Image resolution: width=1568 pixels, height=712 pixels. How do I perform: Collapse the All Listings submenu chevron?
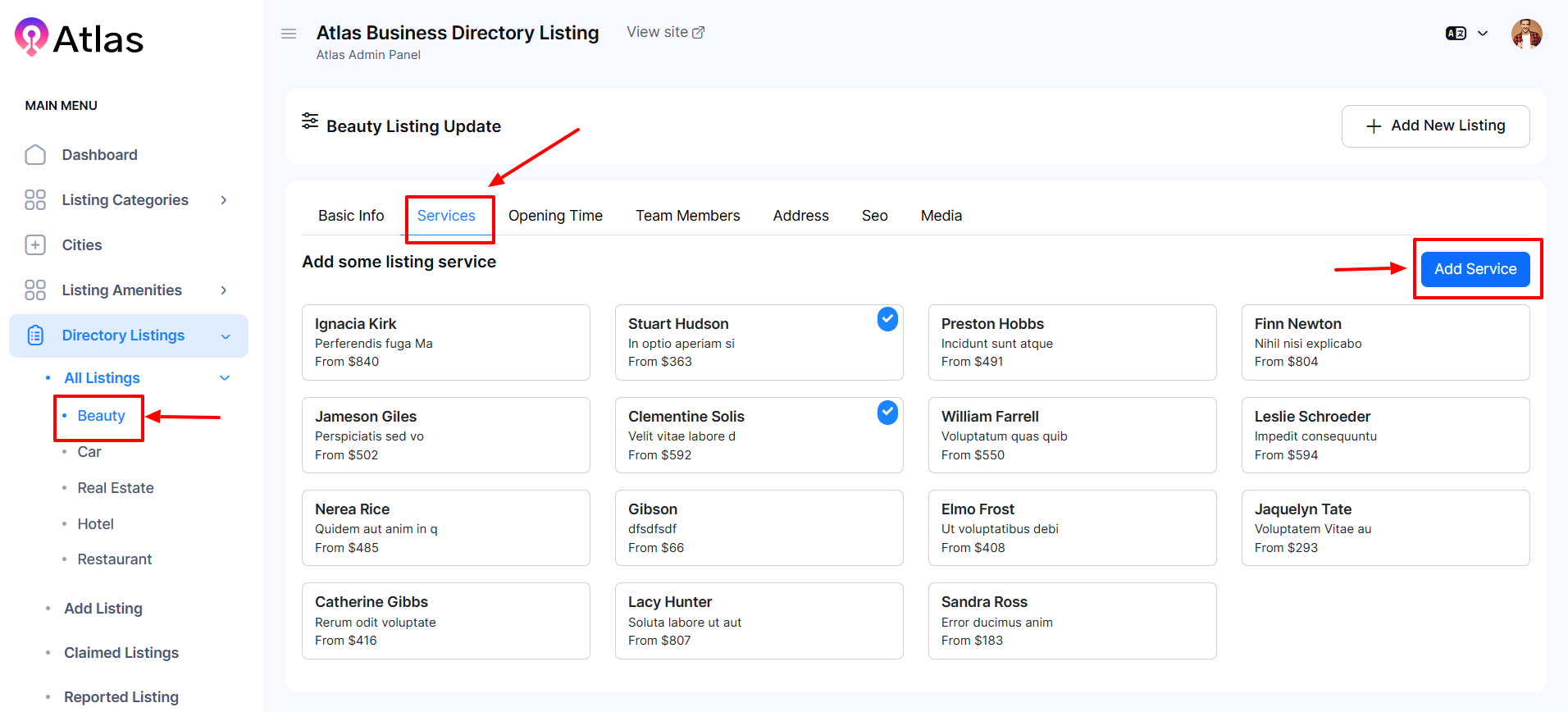(225, 378)
